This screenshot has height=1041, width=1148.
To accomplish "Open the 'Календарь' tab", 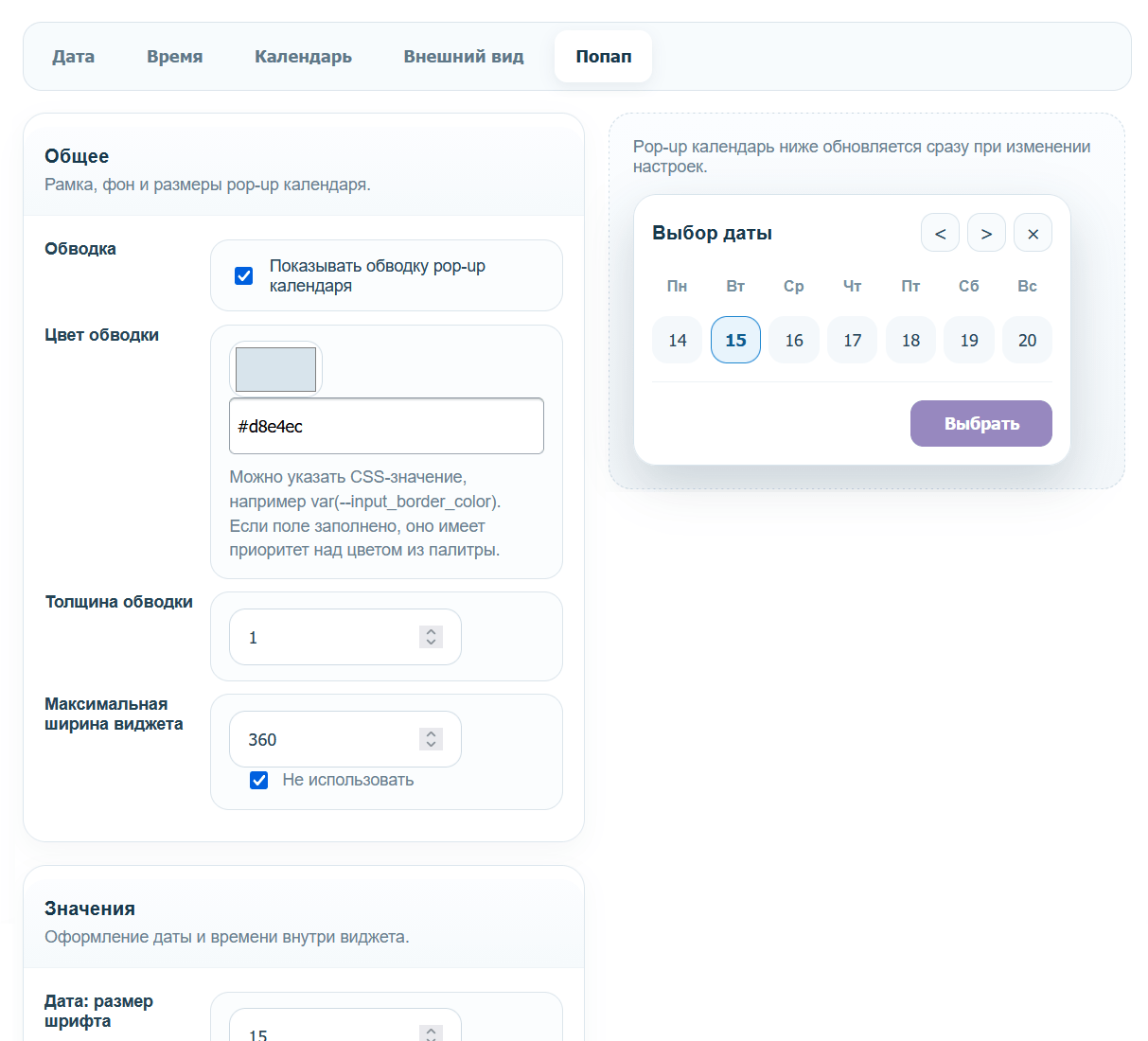I will (x=303, y=57).
